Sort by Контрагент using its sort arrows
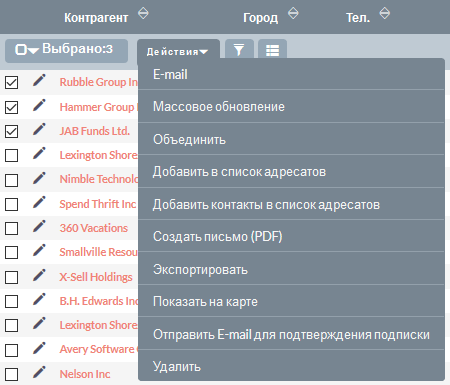Screen dimensions: 450x385 (143, 13)
